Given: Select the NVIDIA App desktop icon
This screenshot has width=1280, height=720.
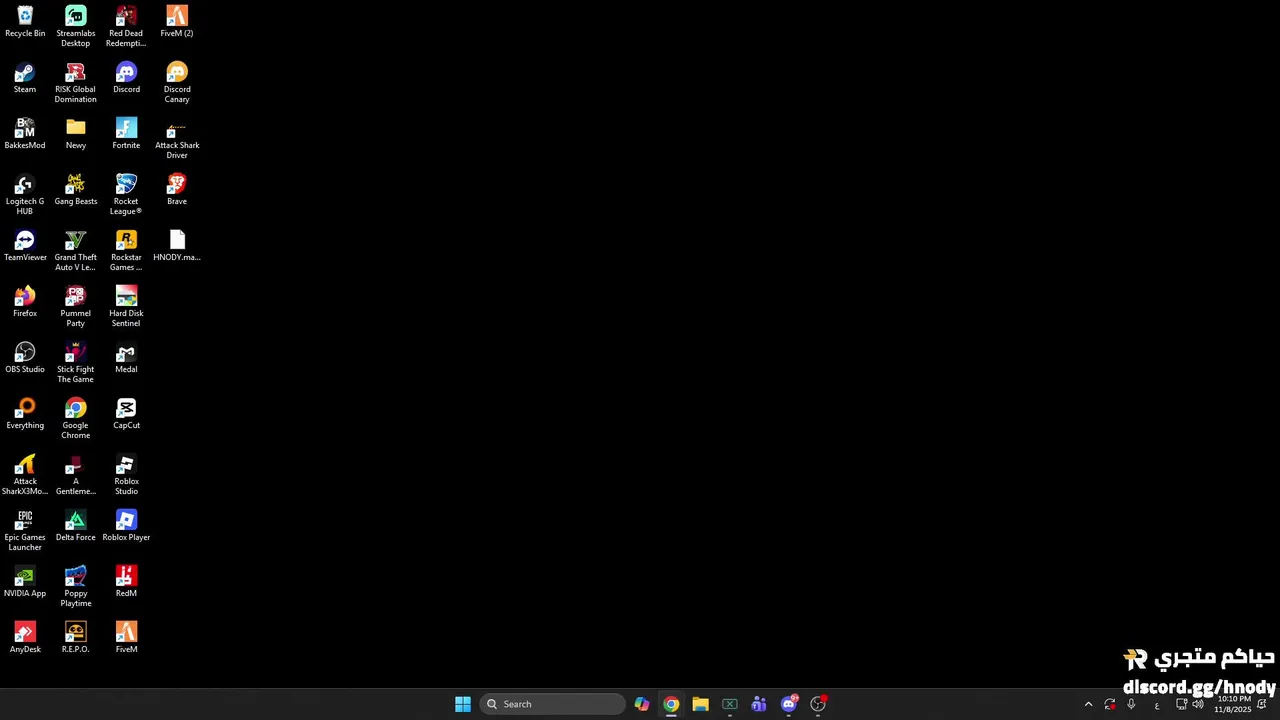Looking at the screenshot, I should click(x=25, y=582).
